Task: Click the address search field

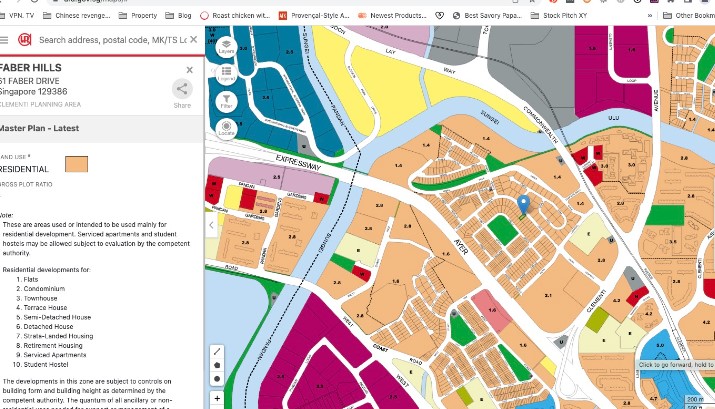Action: pos(110,40)
